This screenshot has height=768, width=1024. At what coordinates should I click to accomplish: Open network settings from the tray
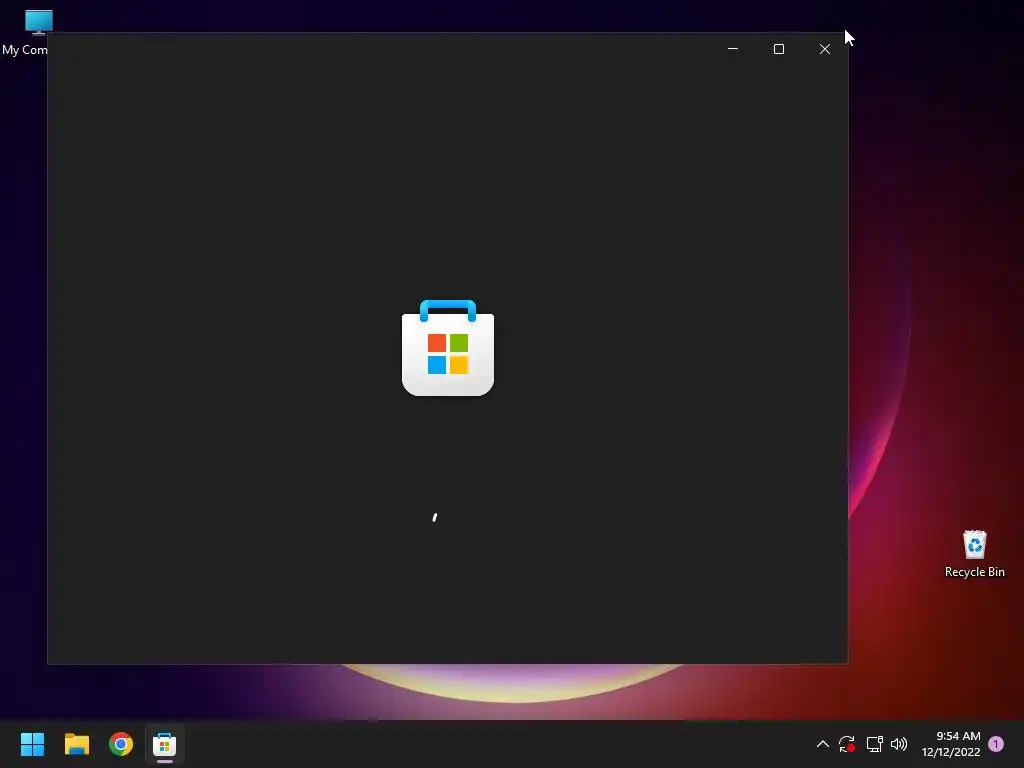(874, 744)
